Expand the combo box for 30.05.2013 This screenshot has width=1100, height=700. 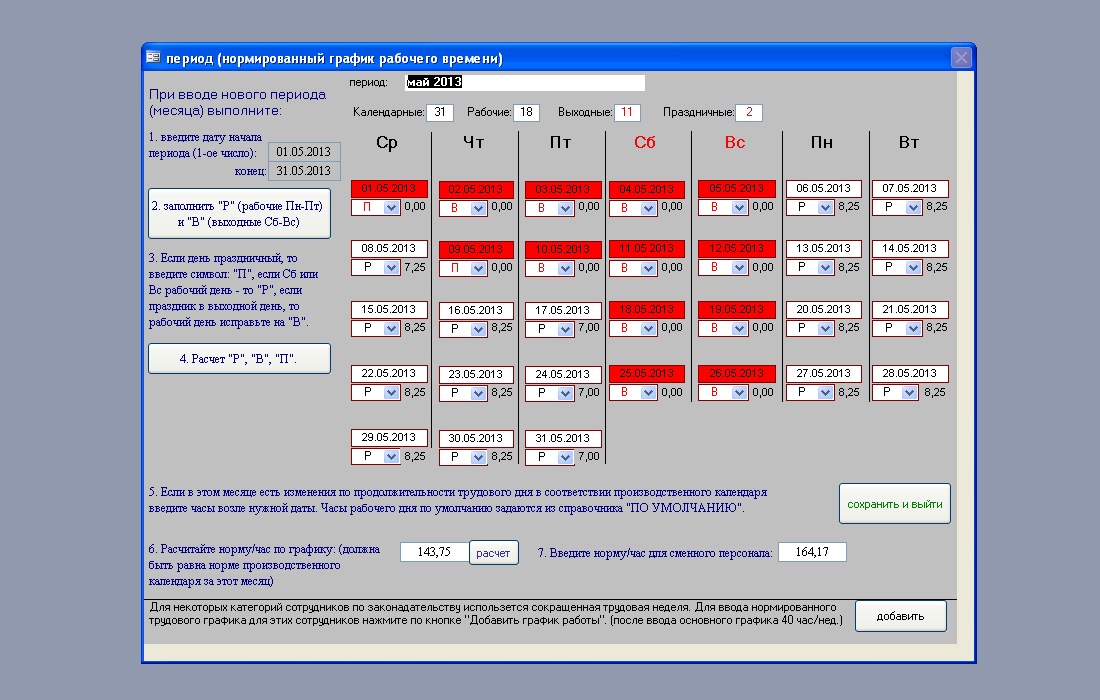click(478, 457)
